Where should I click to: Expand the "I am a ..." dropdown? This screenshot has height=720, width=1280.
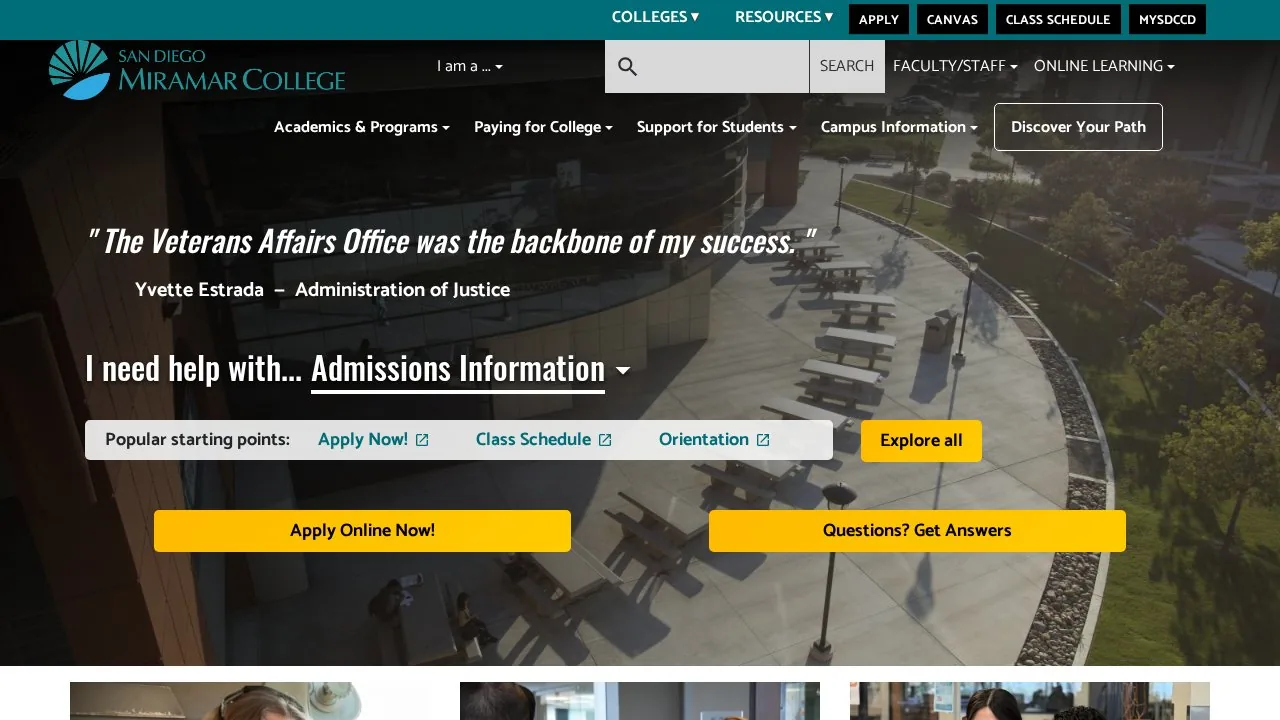click(x=470, y=66)
